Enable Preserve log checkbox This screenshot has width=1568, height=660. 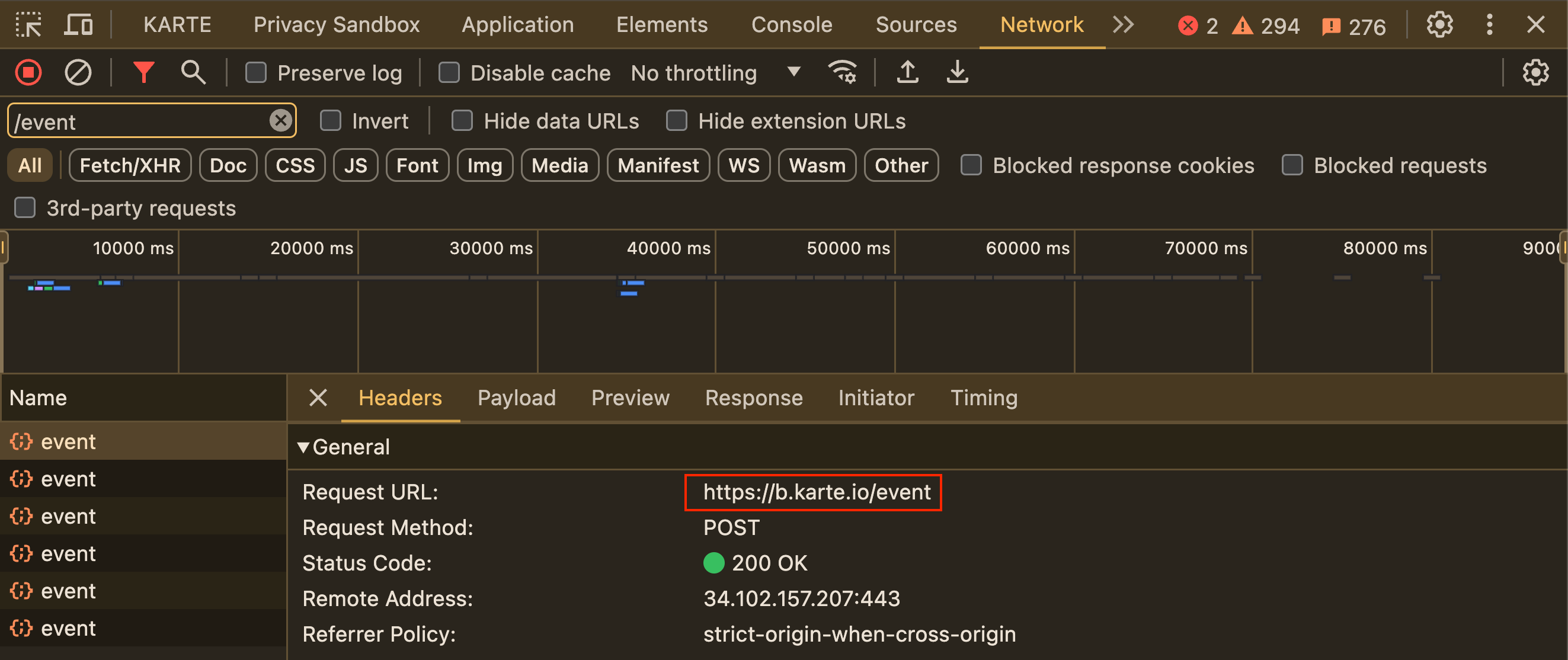[x=255, y=72]
